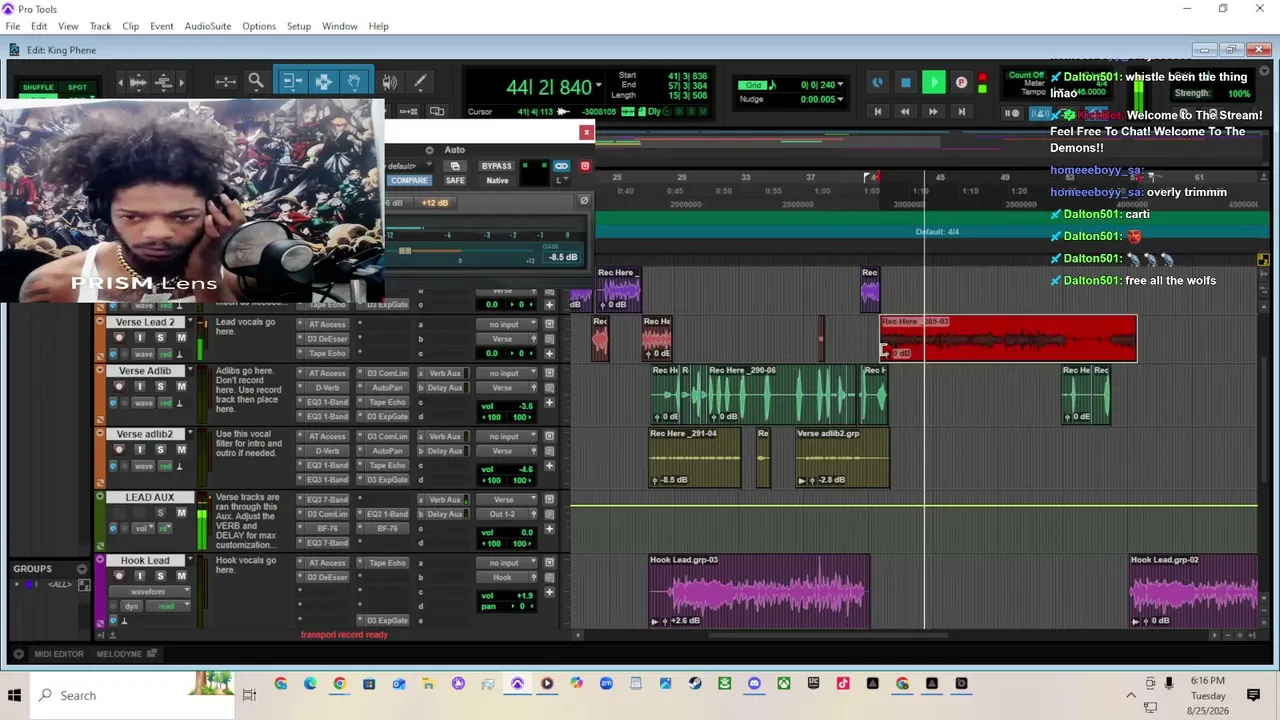Open Verse Lead 2 input selector
The image size is (1280, 720).
tap(504, 324)
